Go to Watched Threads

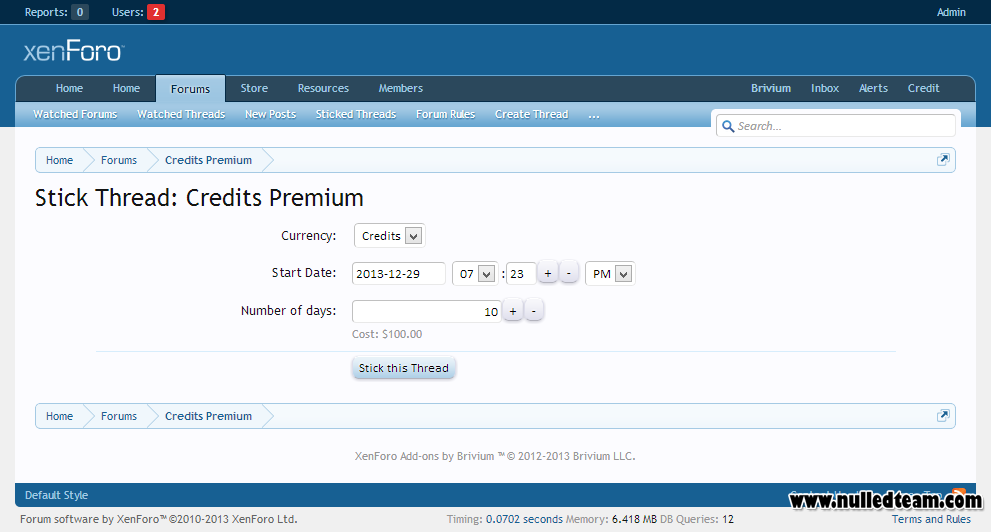181,114
